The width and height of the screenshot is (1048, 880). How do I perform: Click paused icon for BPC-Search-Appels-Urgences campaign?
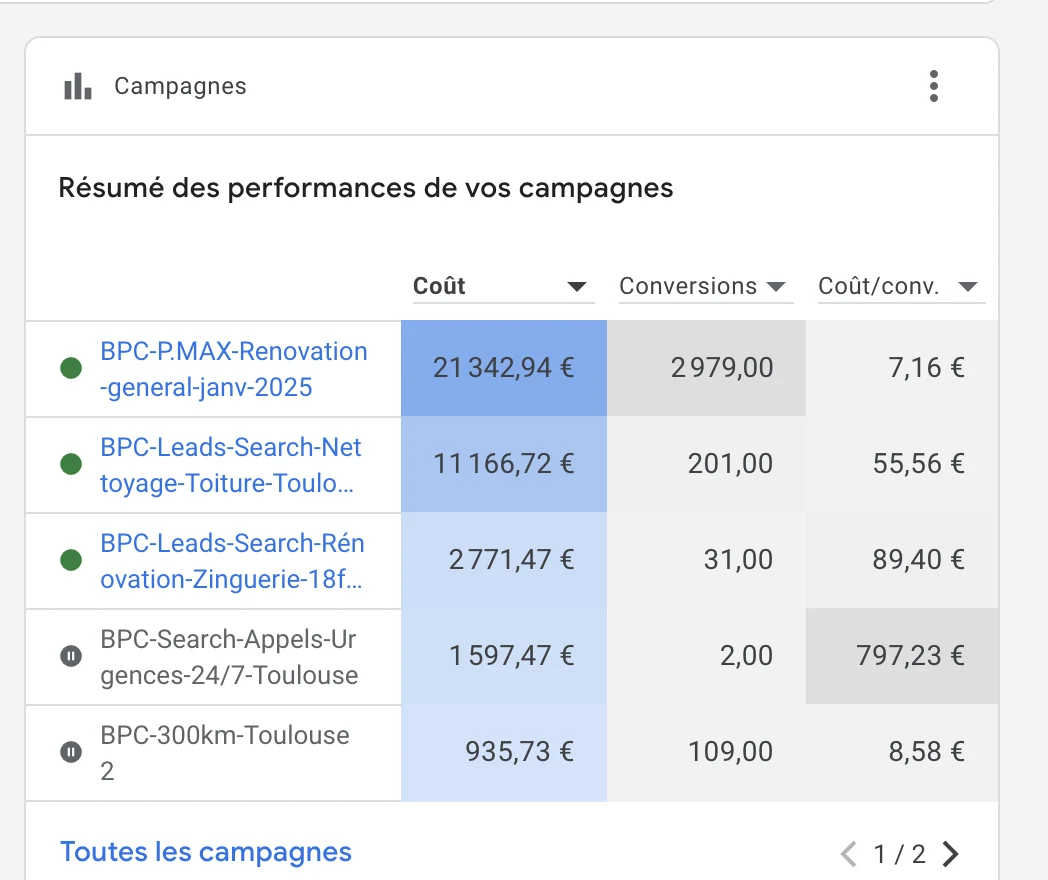pos(71,656)
